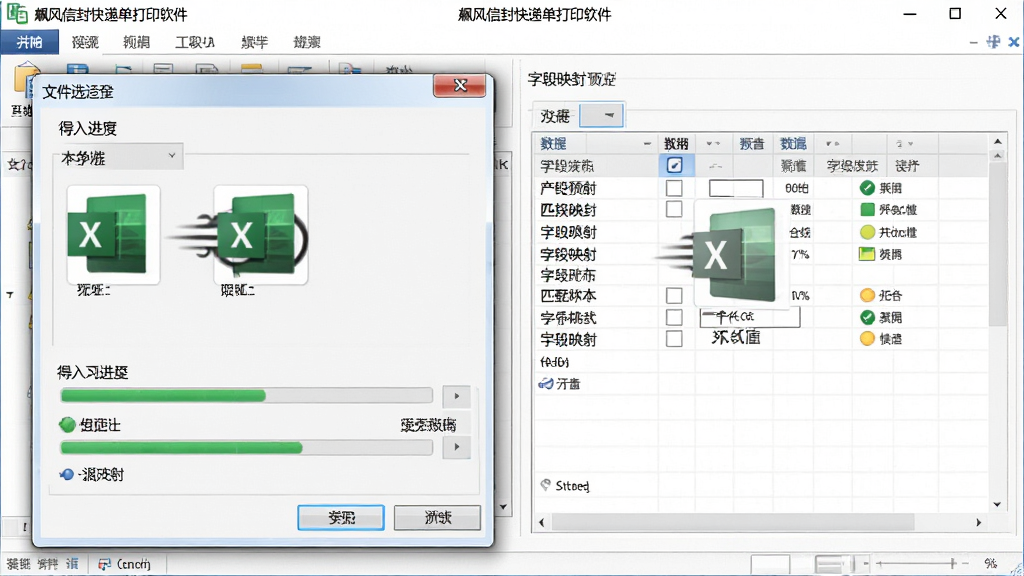Close the file selection dialog with red X
The image size is (1024, 576).
pyautogui.click(x=460, y=86)
